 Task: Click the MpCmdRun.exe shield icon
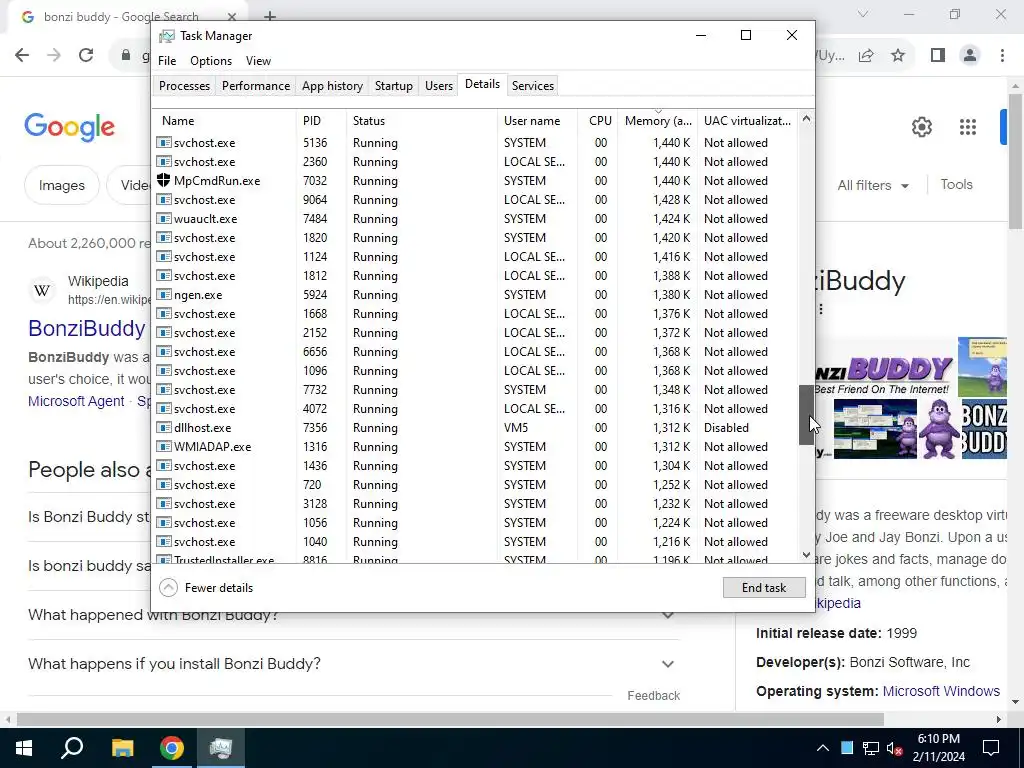pyautogui.click(x=163, y=181)
